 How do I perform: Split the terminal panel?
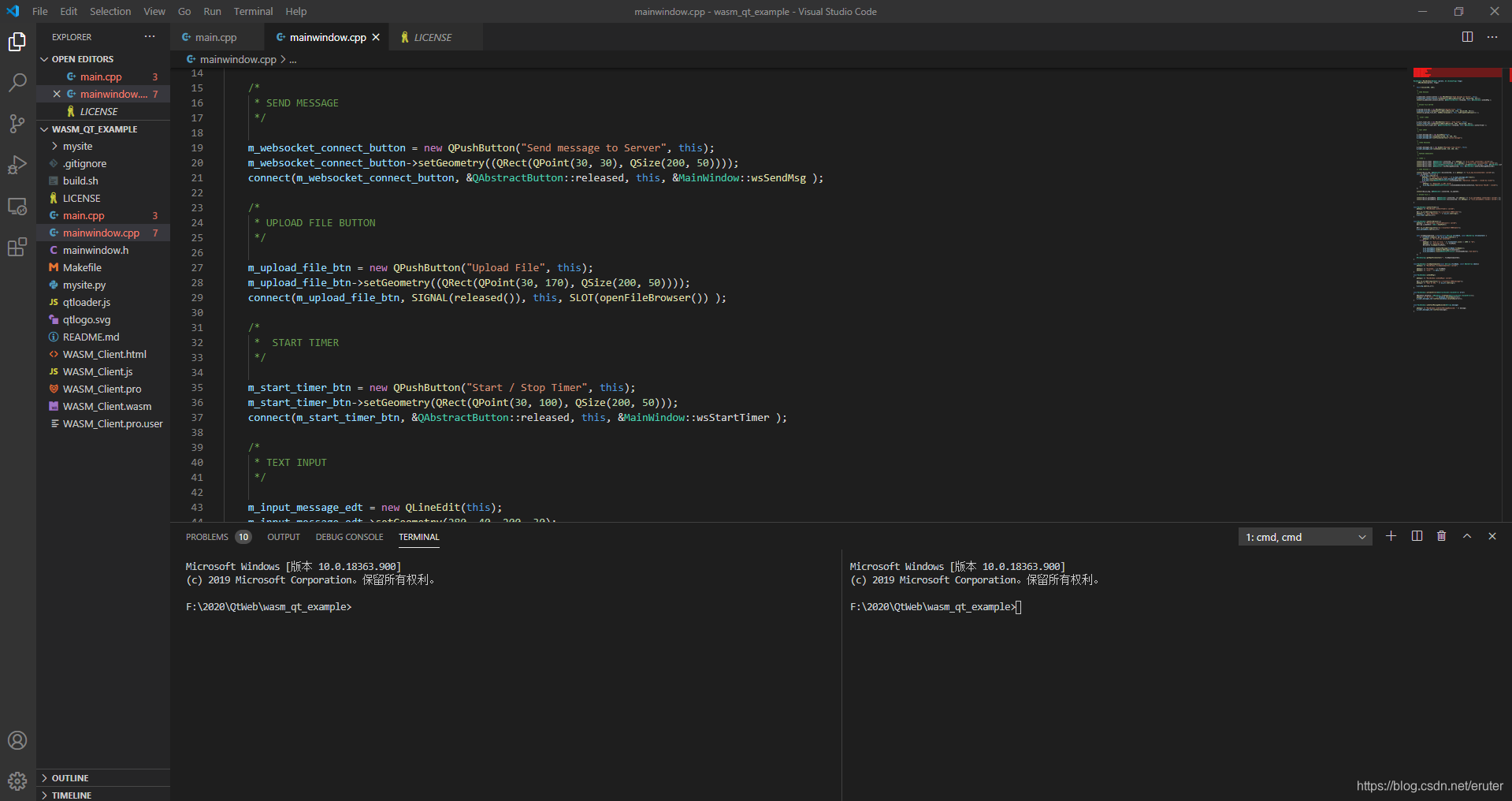(1417, 536)
